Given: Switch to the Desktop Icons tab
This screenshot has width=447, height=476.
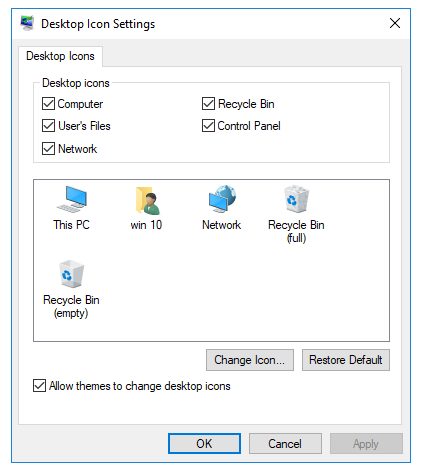Looking at the screenshot, I should (x=60, y=56).
